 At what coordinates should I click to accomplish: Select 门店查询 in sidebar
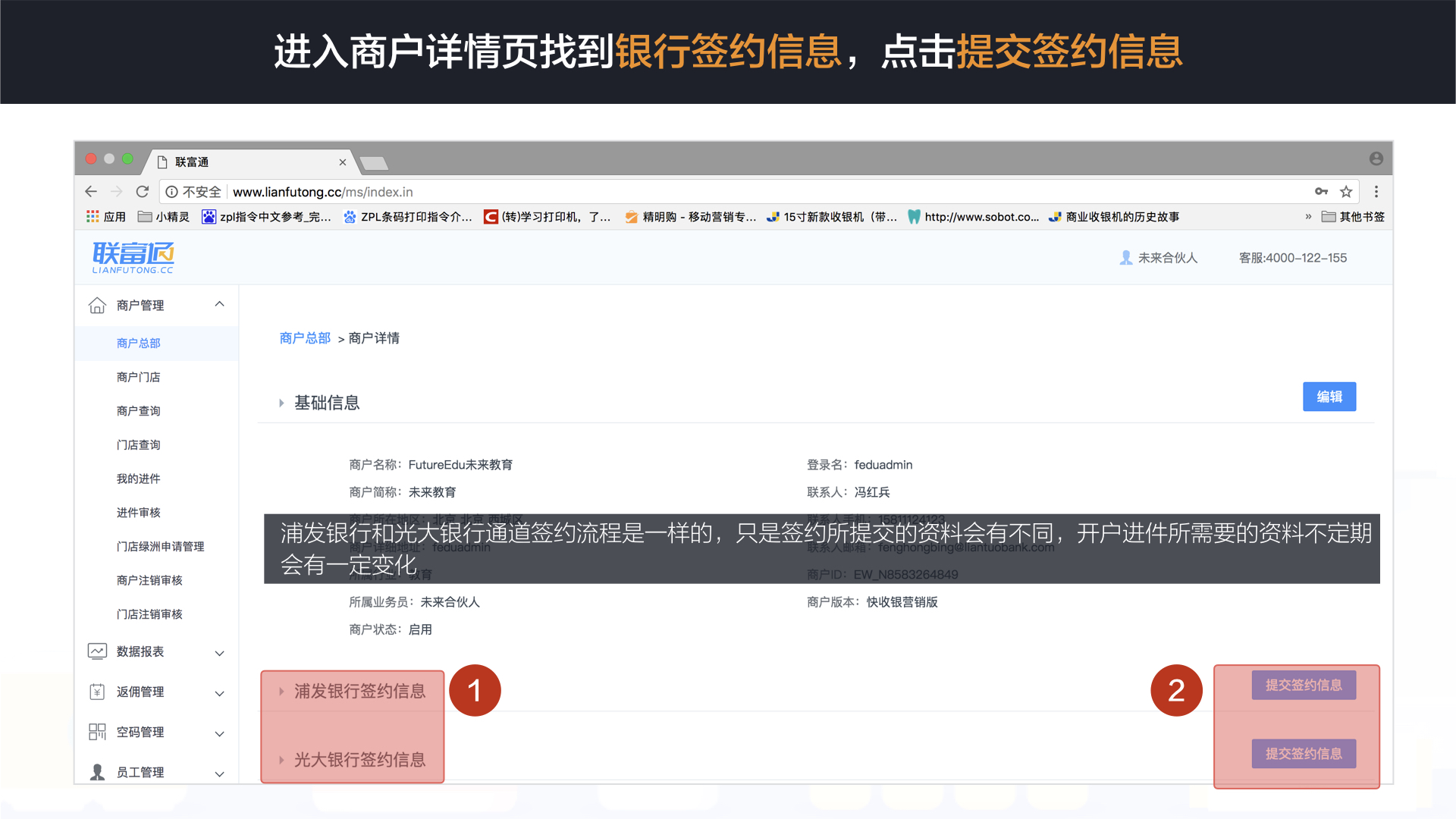[139, 445]
